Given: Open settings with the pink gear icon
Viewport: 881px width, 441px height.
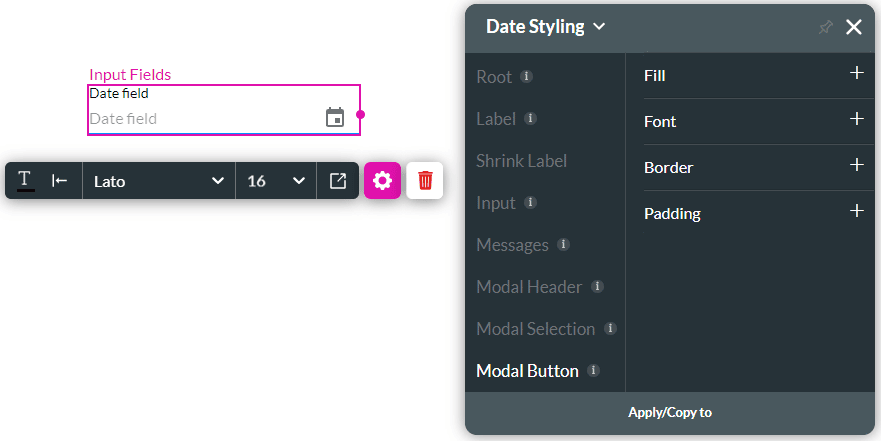Looking at the screenshot, I should pyautogui.click(x=382, y=181).
